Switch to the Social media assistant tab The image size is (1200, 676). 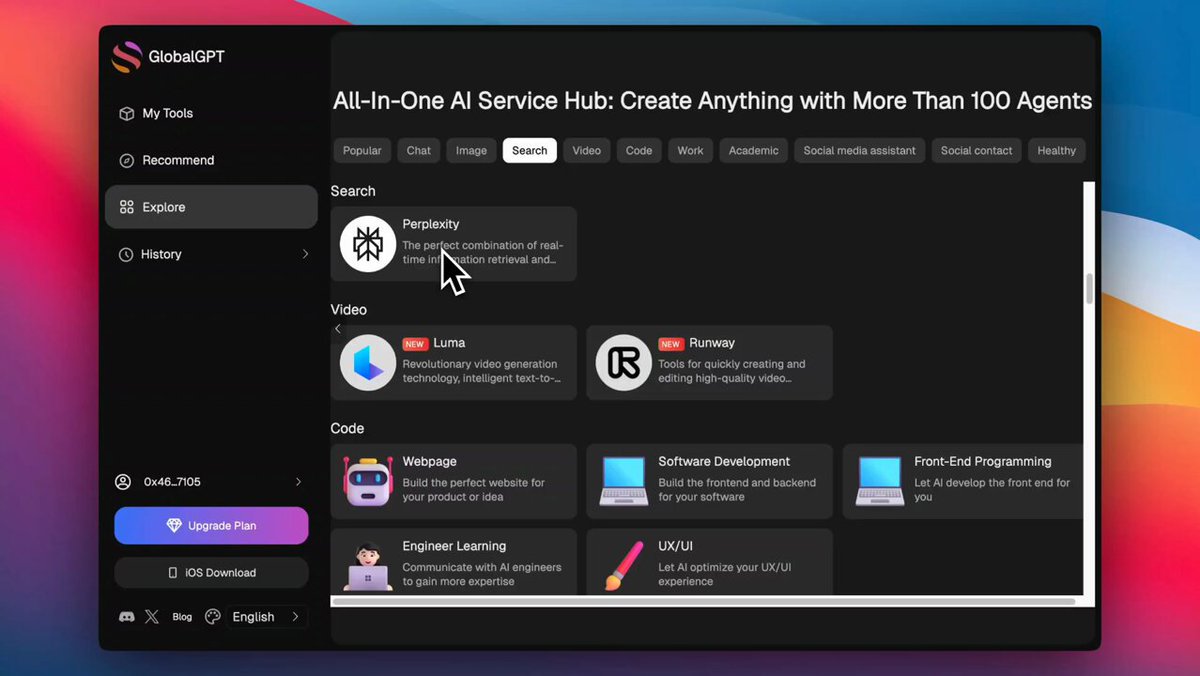tap(860, 151)
